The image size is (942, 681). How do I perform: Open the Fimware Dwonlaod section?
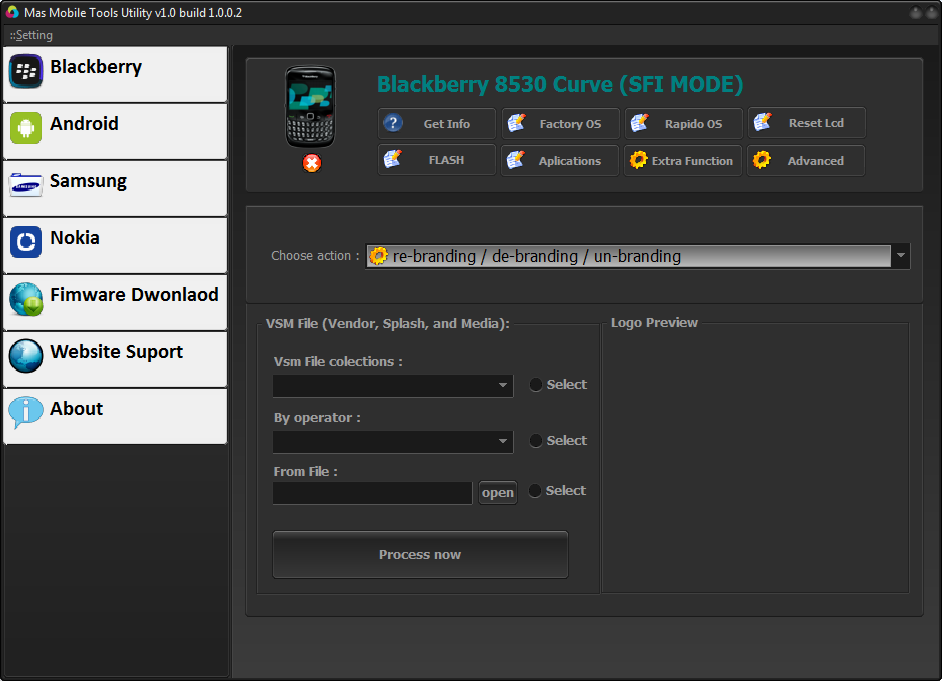[x=115, y=302]
